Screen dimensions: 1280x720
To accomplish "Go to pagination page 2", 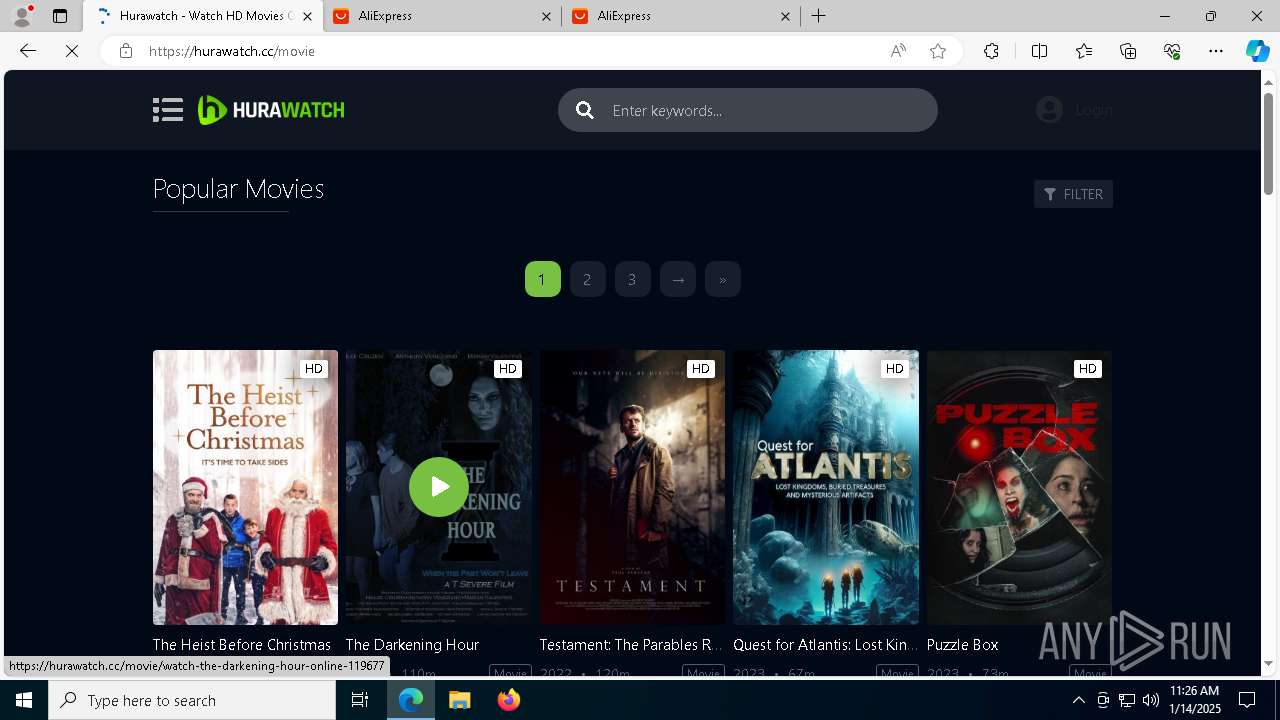I will pyautogui.click(x=587, y=279).
